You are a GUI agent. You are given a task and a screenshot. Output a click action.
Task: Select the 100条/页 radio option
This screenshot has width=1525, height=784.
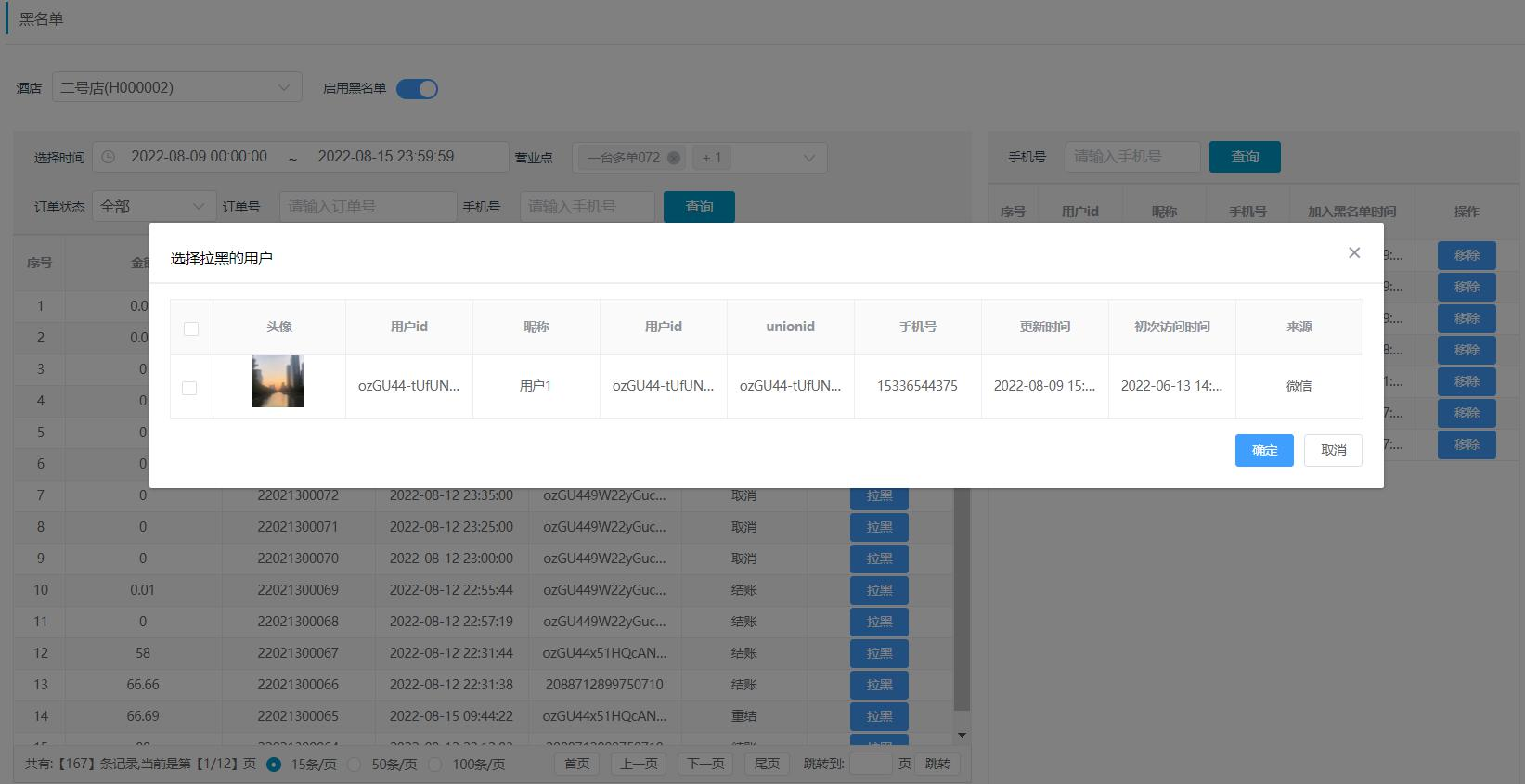click(435, 765)
